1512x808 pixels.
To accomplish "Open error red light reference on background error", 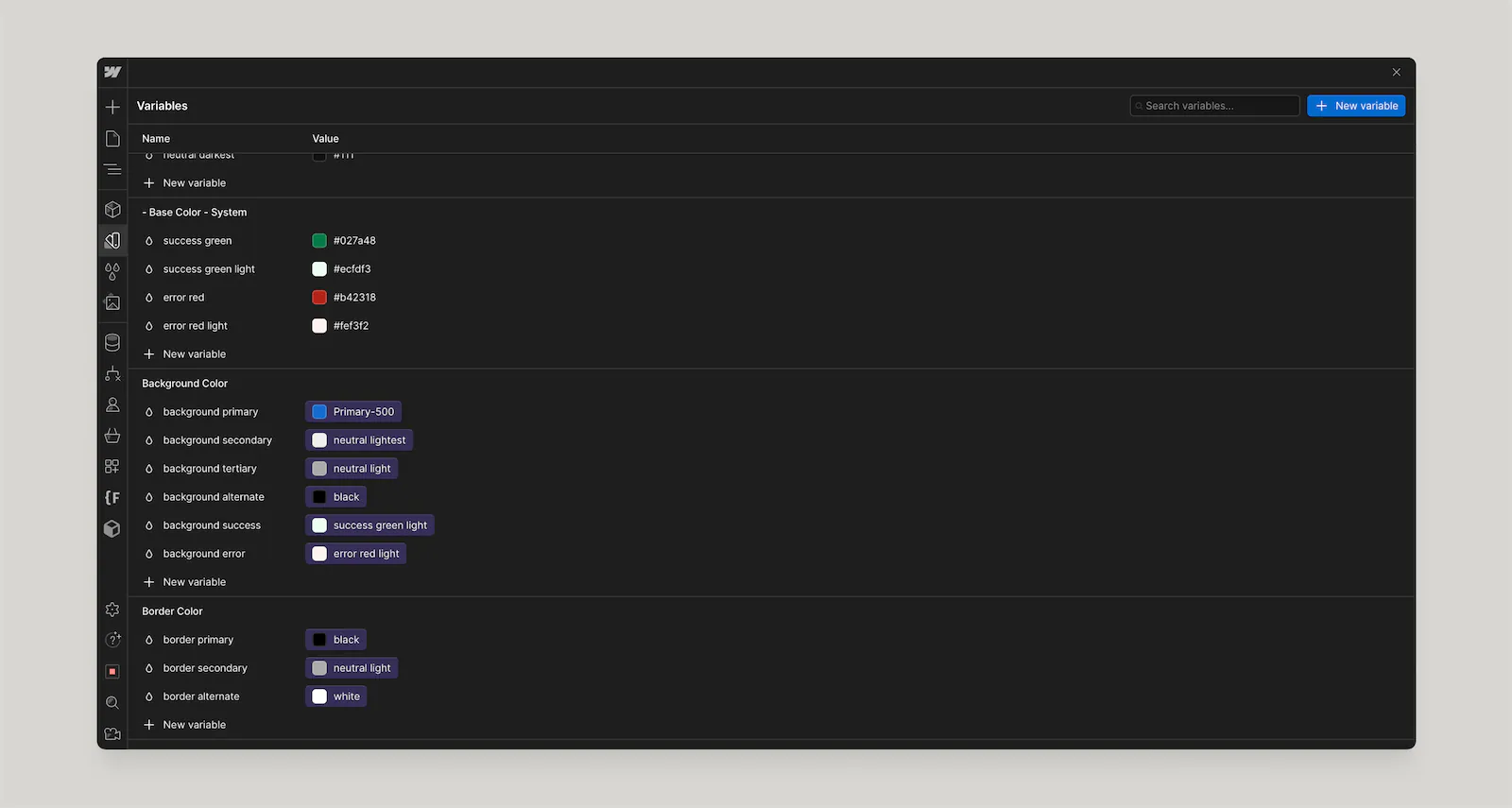I will (355, 554).
